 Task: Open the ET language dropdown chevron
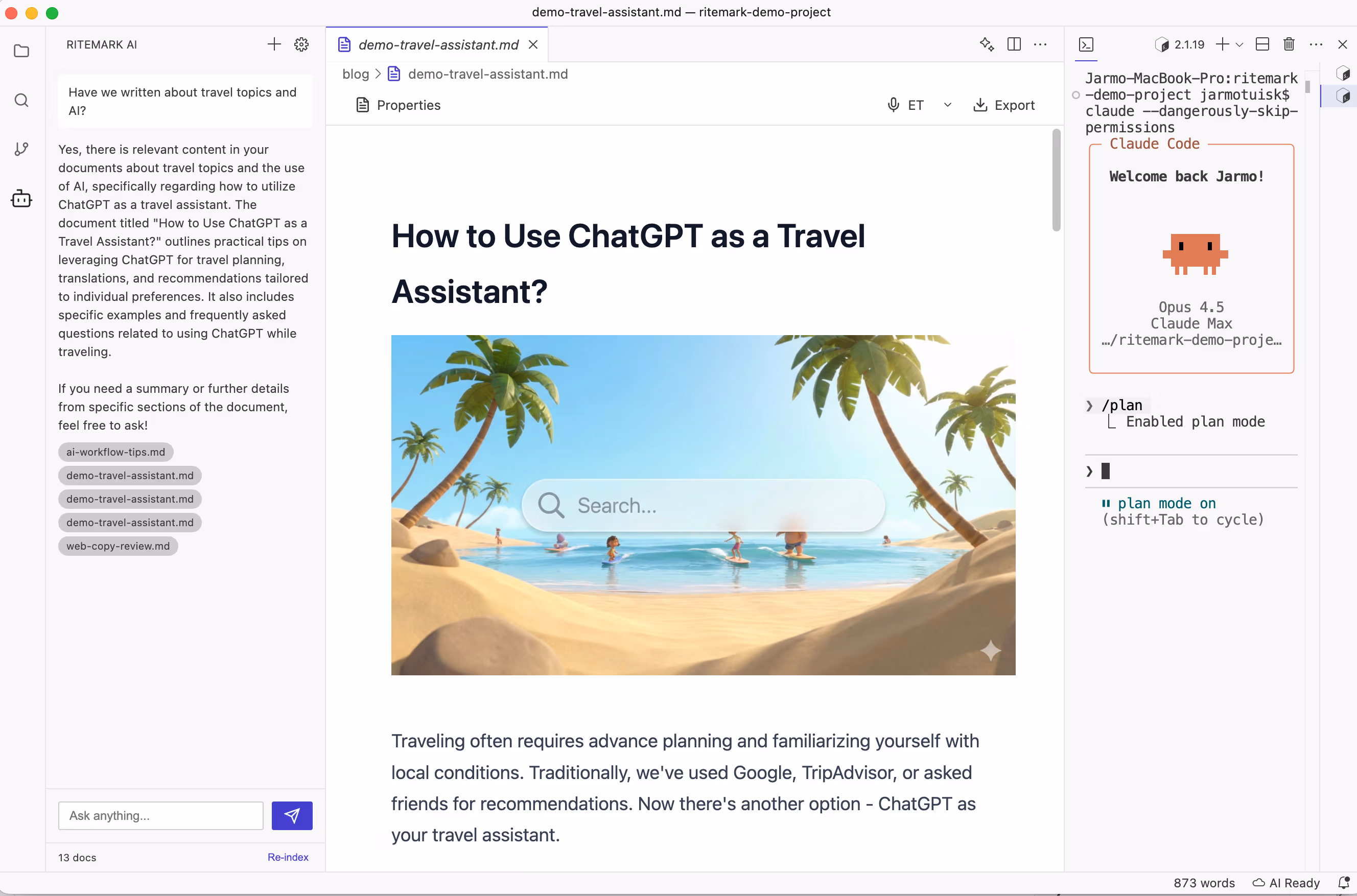947,105
